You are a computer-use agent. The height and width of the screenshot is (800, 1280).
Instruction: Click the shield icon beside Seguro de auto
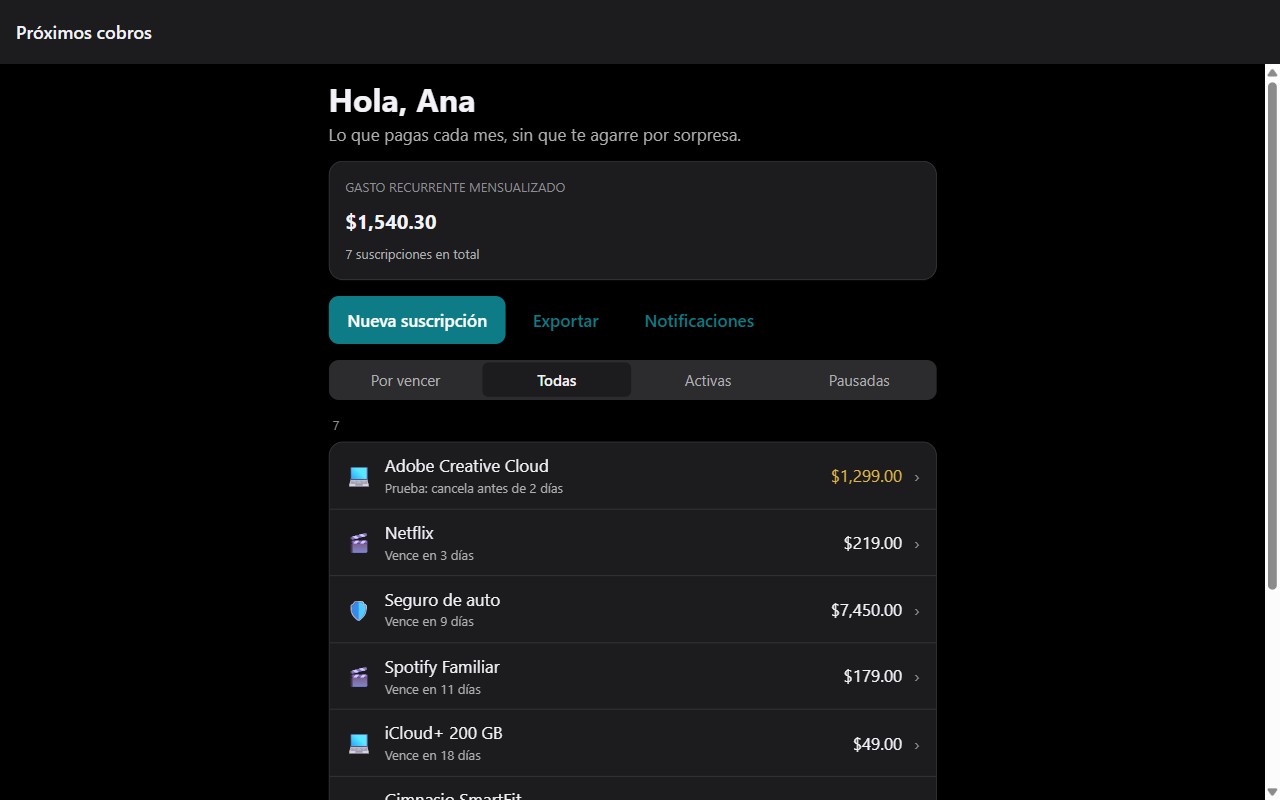point(359,610)
